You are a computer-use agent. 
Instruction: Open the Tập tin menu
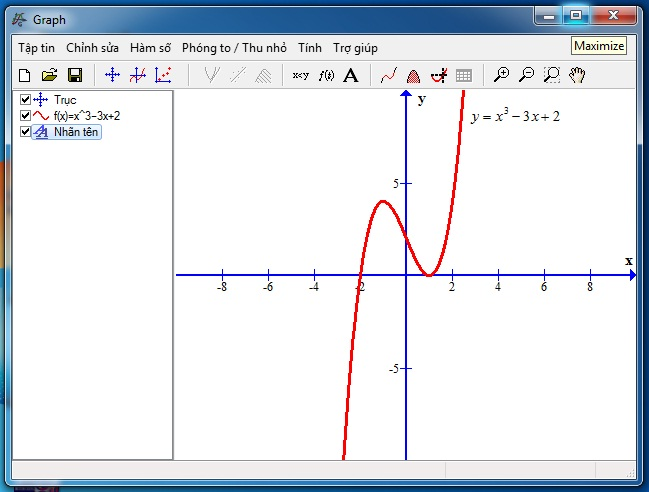point(36,48)
